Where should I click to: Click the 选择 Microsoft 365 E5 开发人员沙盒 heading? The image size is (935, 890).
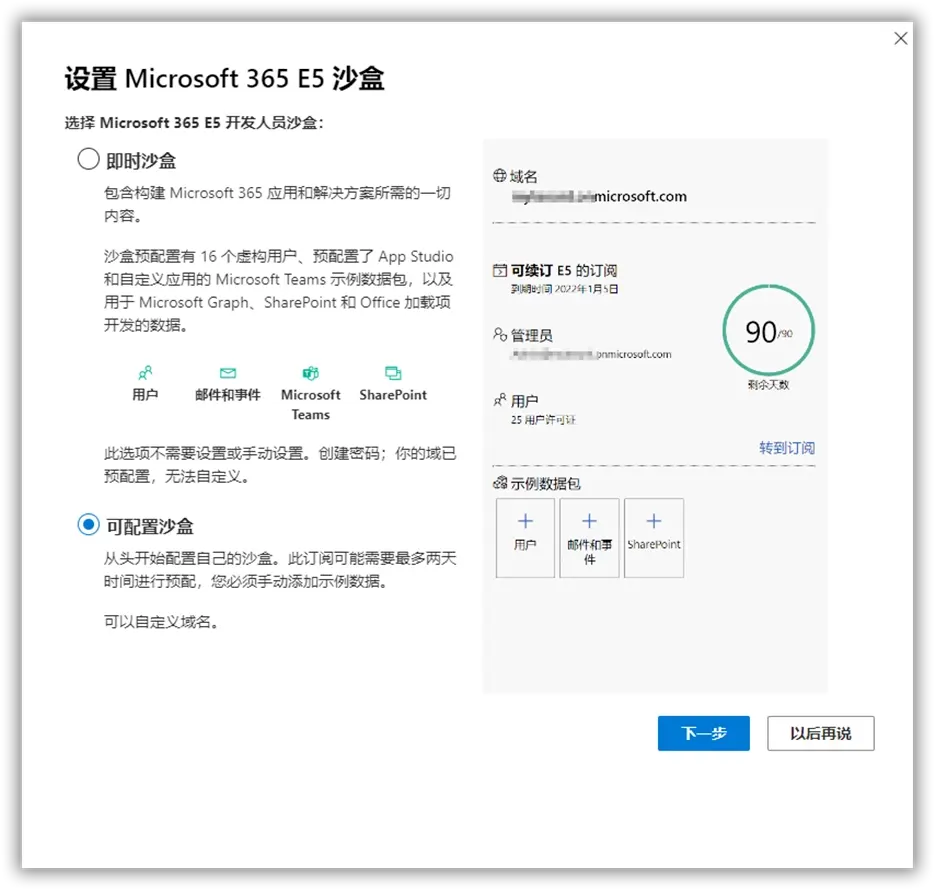pos(194,123)
